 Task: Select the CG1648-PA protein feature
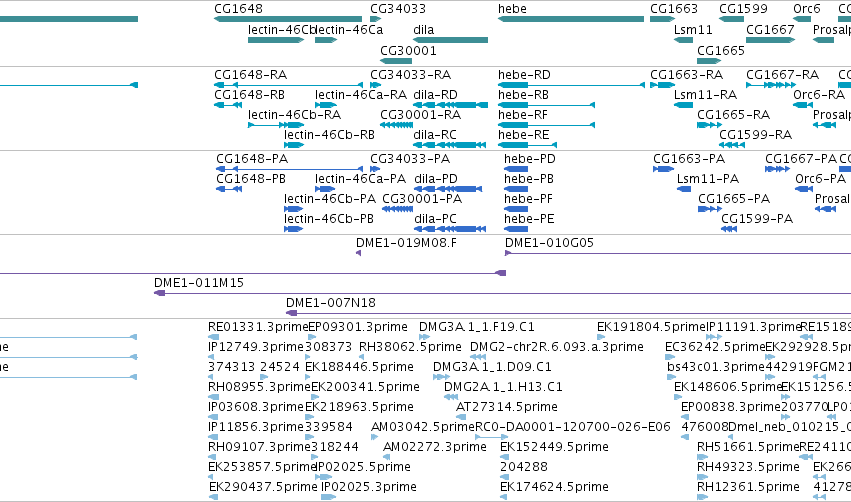[x=289, y=169]
